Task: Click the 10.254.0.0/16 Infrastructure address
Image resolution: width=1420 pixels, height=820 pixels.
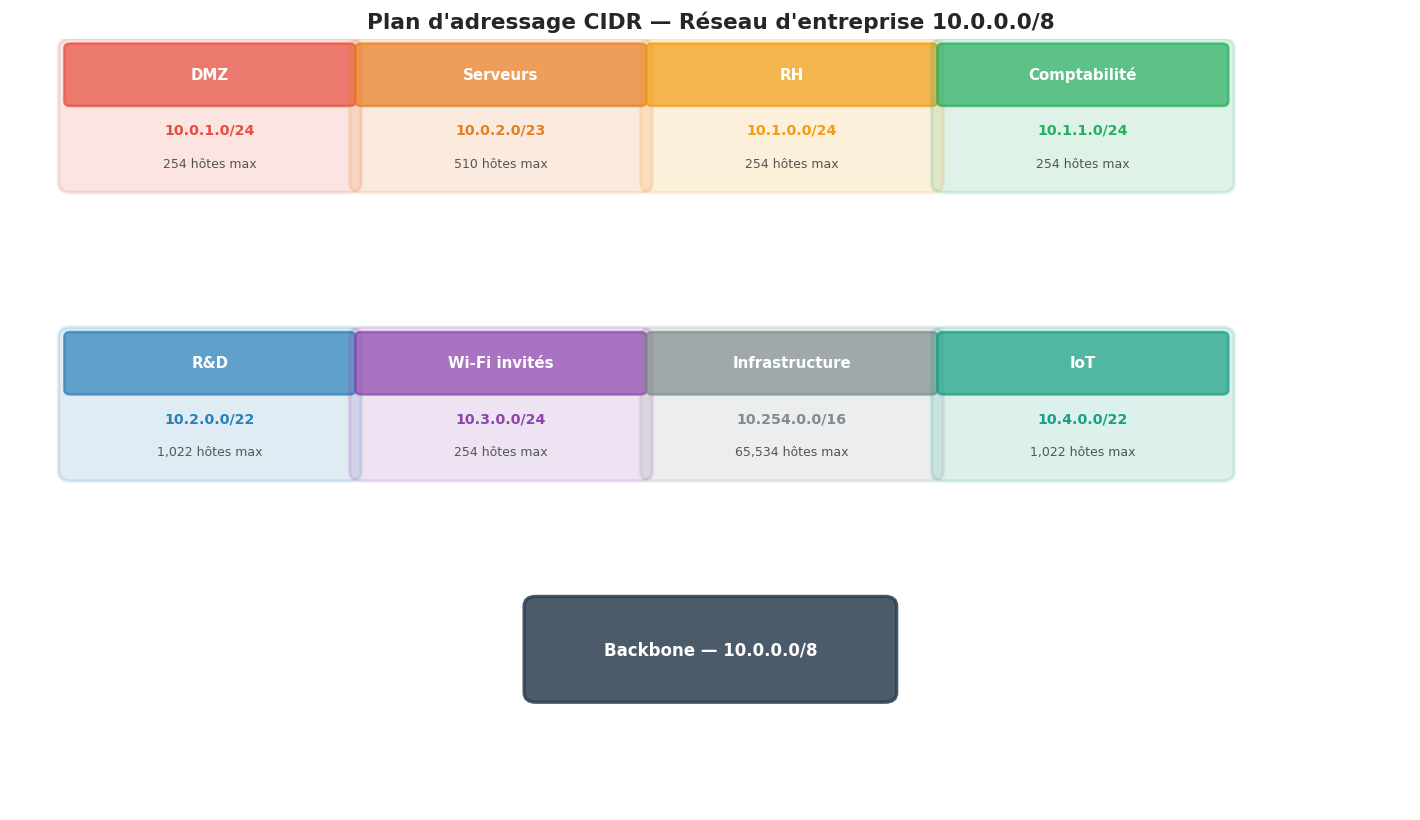Action: 791,420
